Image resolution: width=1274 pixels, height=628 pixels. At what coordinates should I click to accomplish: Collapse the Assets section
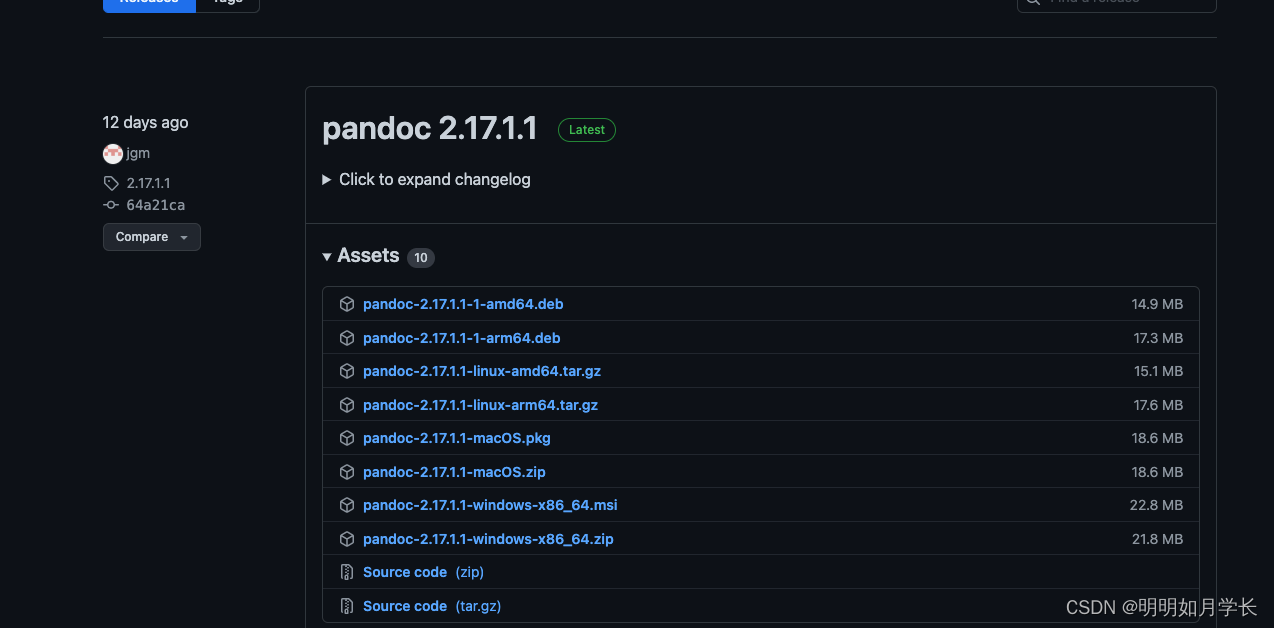tap(327, 257)
